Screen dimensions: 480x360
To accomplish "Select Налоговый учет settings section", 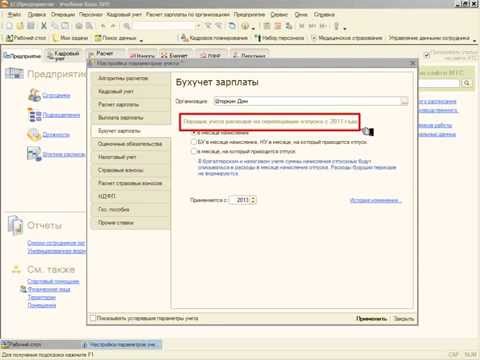I will pyautogui.click(x=130, y=157).
